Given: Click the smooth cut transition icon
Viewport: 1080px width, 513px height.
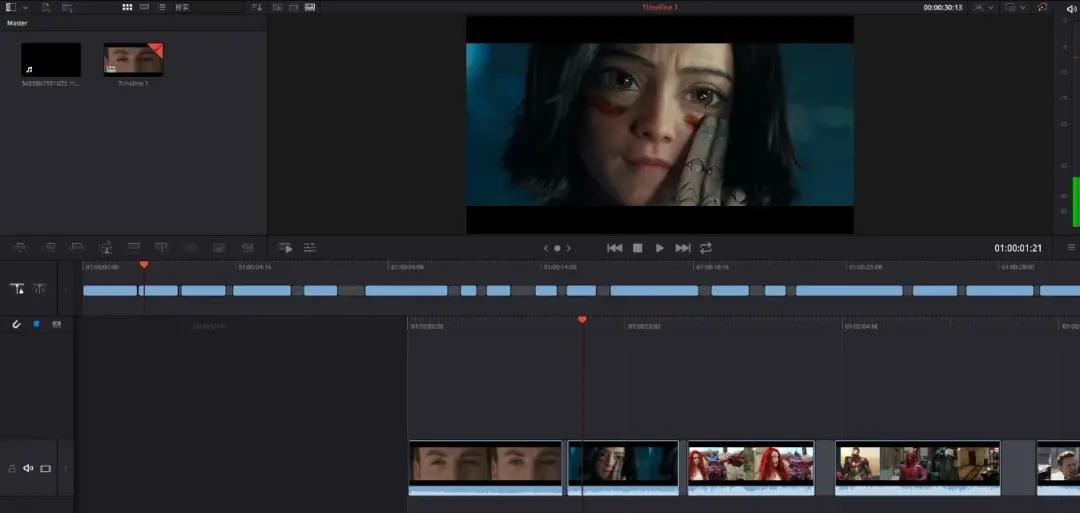Looking at the screenshot, I should pyautogui.click(x=247, y=247).
